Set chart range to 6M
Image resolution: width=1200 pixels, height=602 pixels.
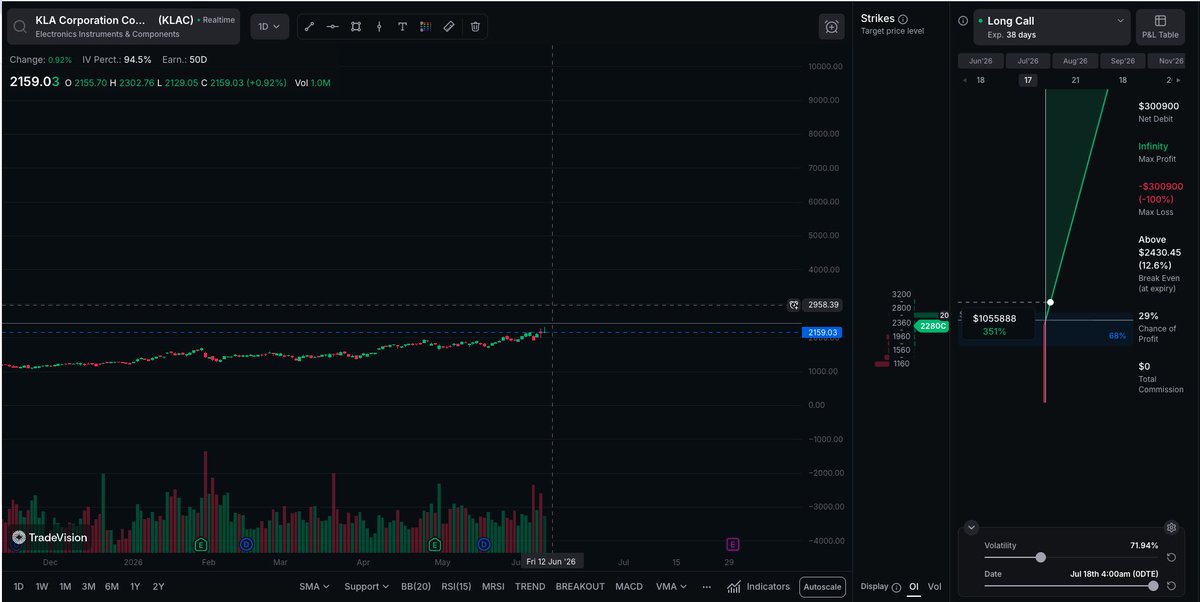112,587
